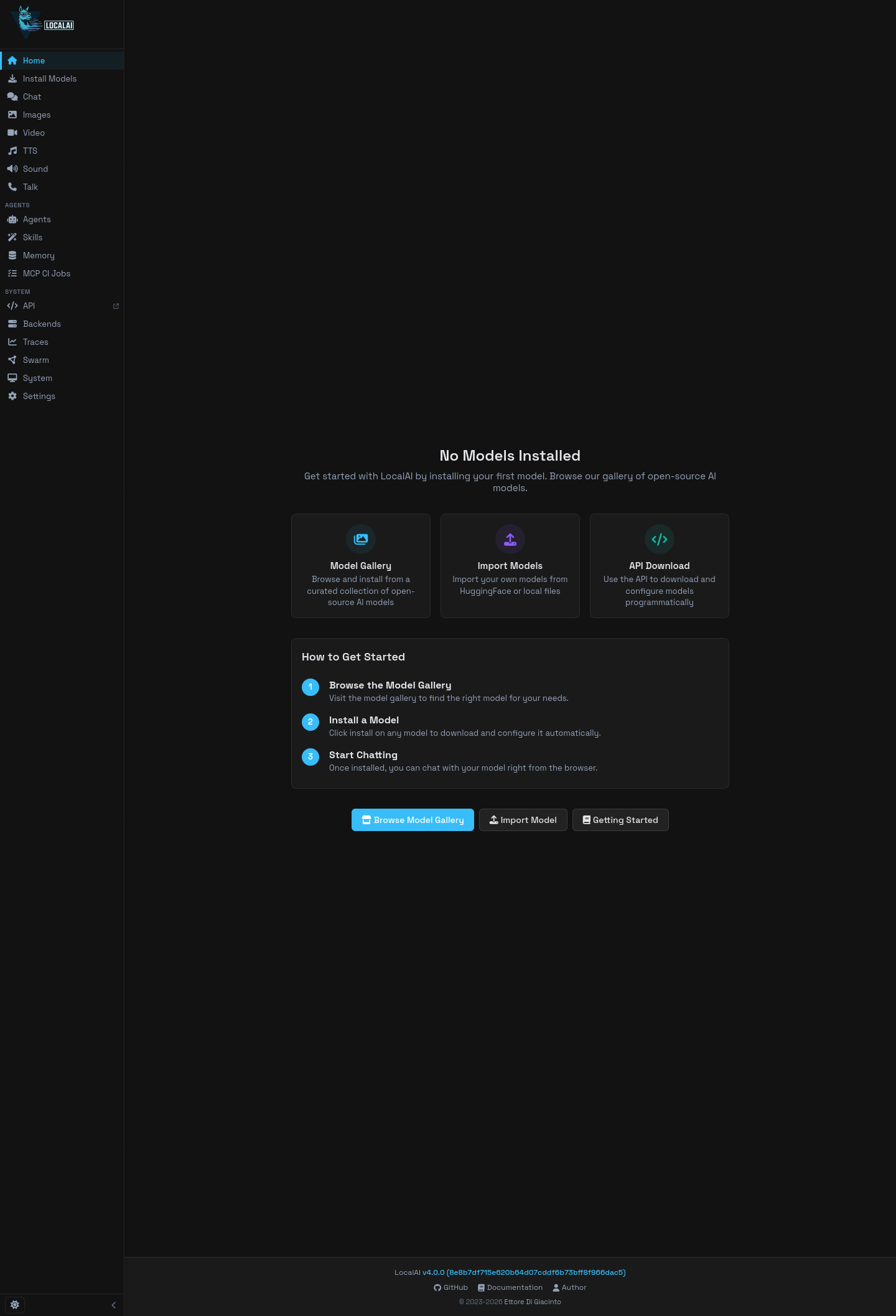
Task: Go to Install Models page
Action: point(62,78)
